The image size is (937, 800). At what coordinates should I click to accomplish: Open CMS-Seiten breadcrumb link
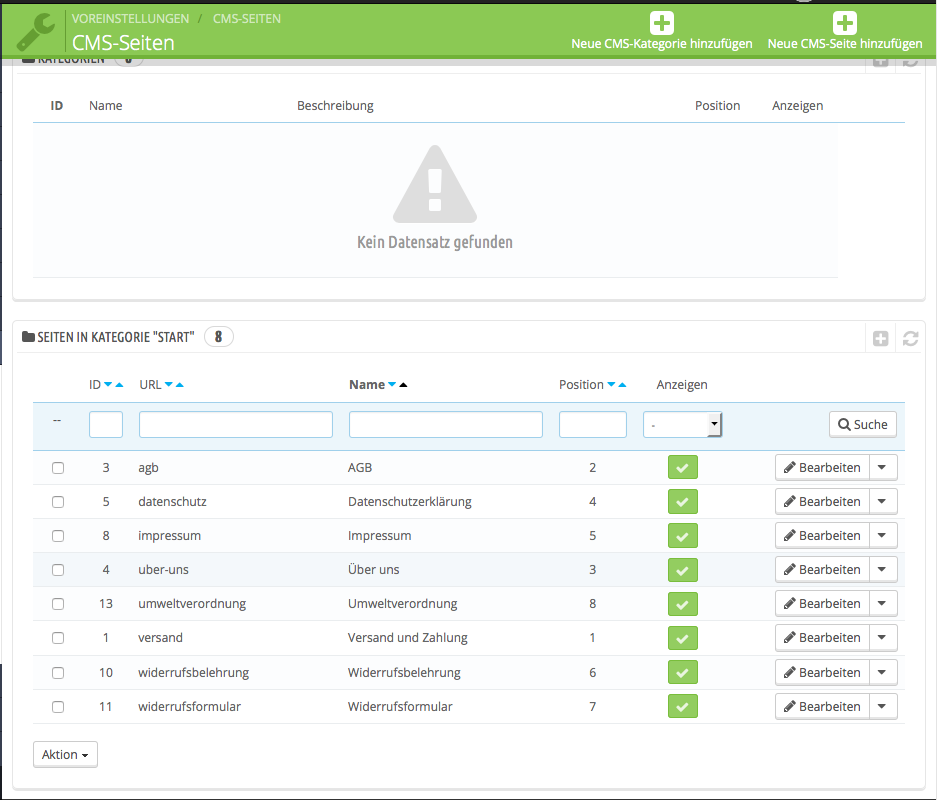click(x=247, y=19)
